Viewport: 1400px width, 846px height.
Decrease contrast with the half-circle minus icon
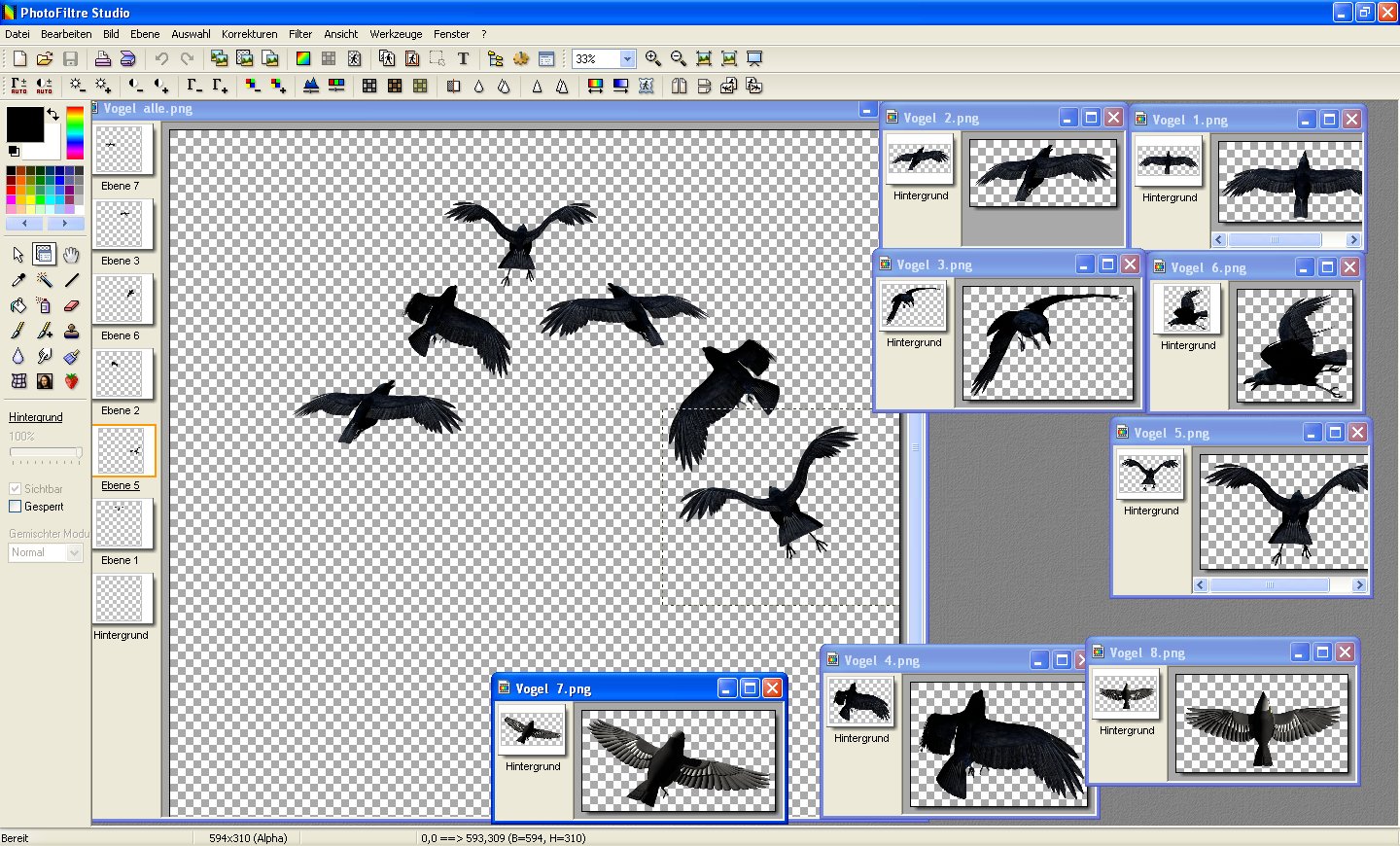point(135,86)
